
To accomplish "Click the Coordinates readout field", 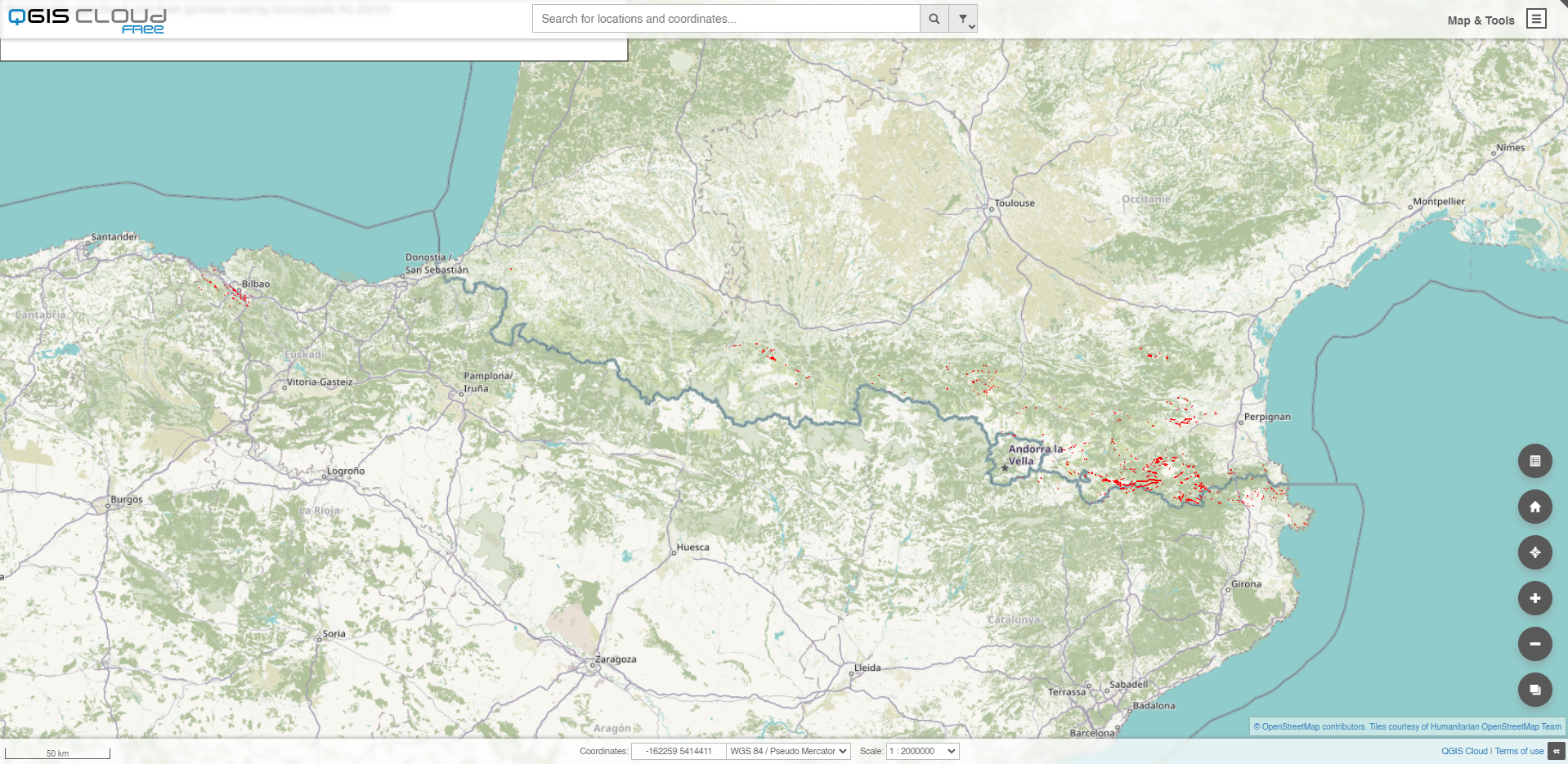I will (x=678, y=751).
